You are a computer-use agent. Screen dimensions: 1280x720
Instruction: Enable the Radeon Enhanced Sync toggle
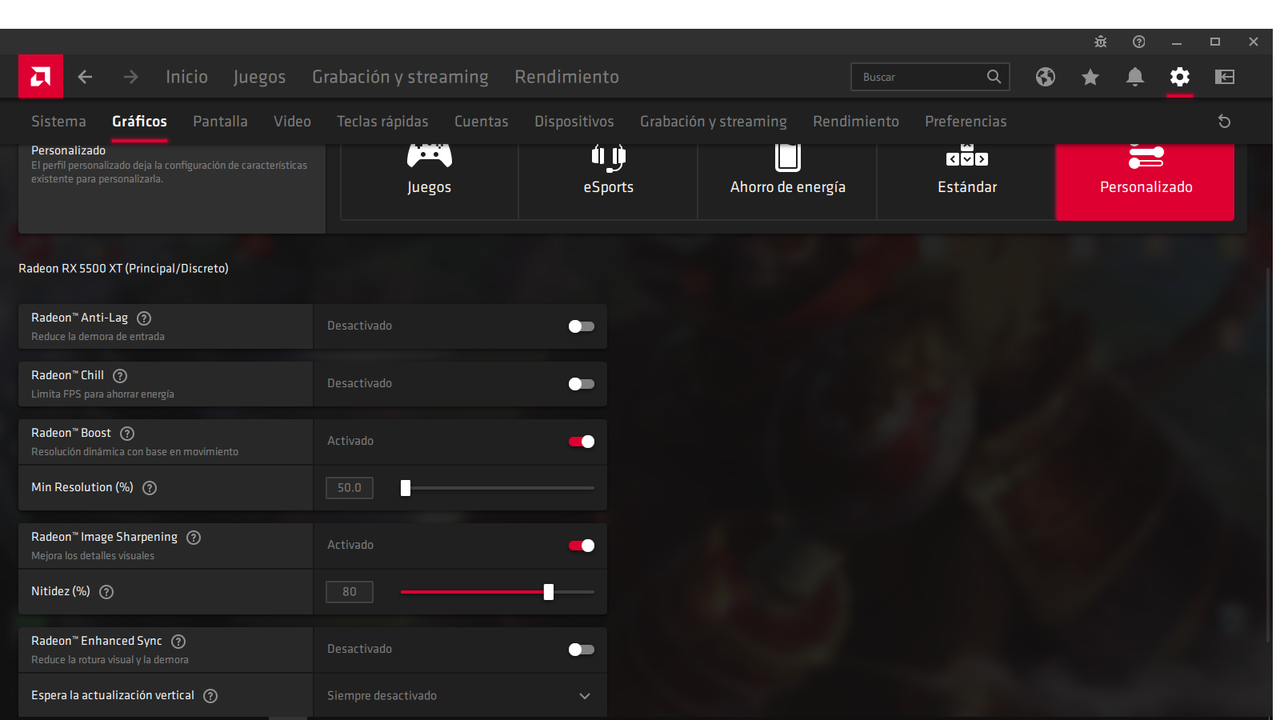(581, 650)
